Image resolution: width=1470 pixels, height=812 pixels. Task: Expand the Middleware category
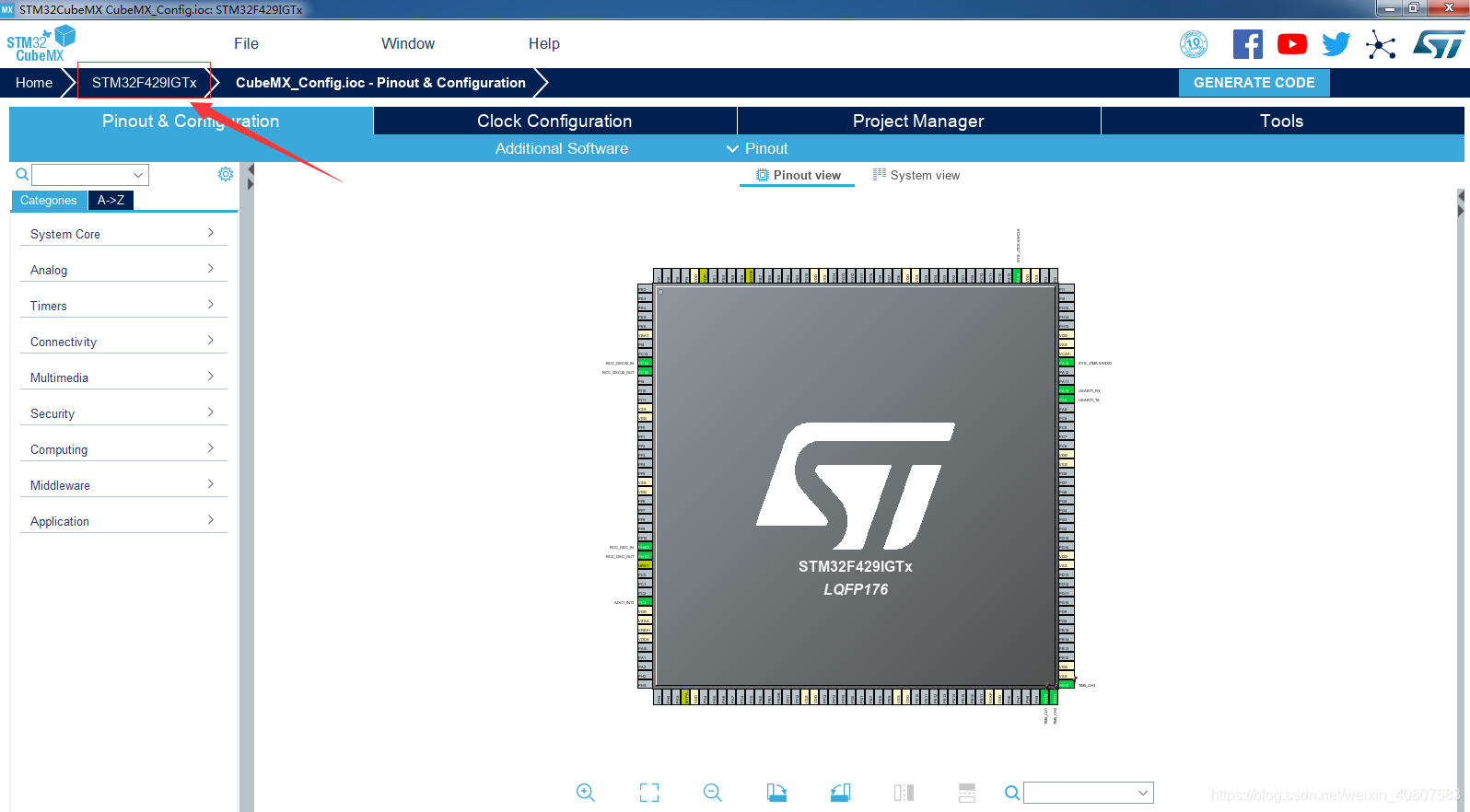point(122,485)
